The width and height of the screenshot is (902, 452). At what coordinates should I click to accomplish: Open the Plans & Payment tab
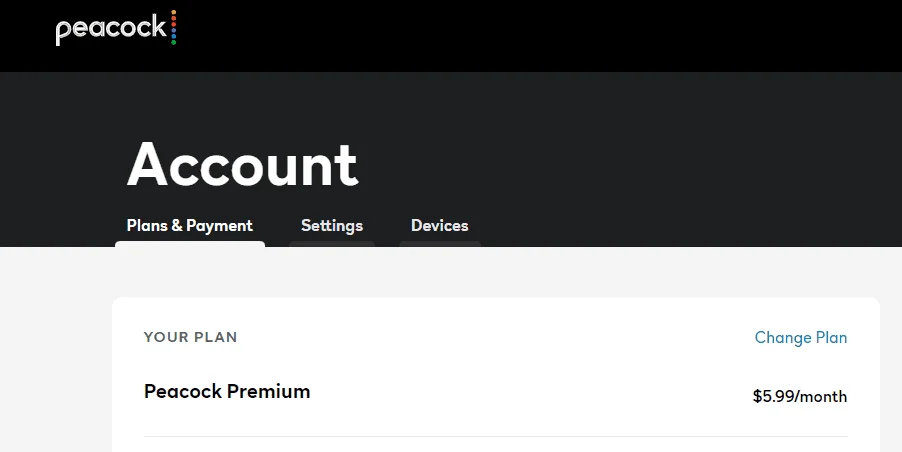click(189, 225)
